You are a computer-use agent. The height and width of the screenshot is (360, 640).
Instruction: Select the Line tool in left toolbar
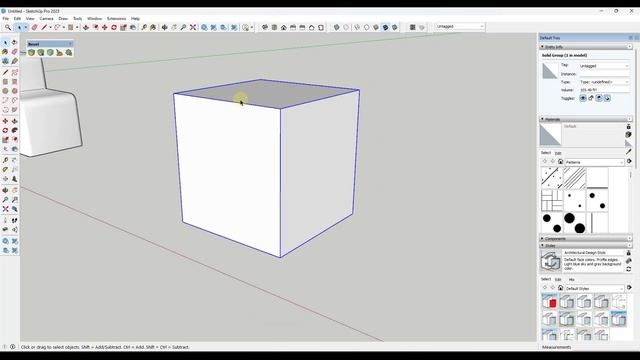tap(5, 72)
